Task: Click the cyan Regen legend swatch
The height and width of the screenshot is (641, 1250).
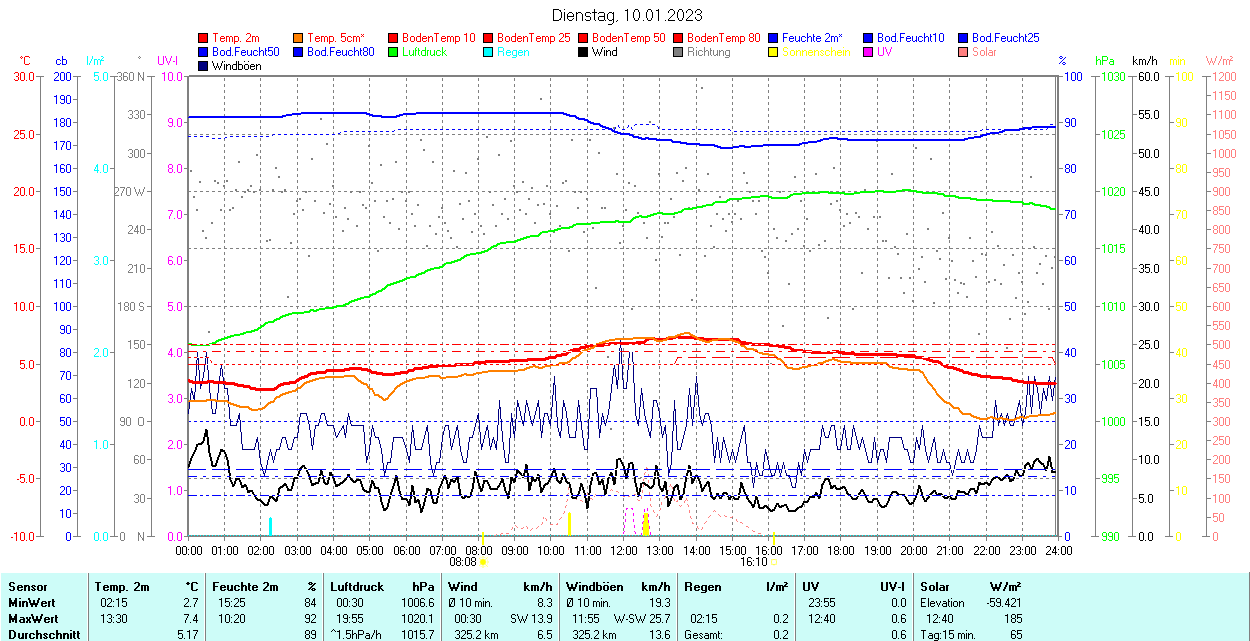Action: (x=489, y=52)
